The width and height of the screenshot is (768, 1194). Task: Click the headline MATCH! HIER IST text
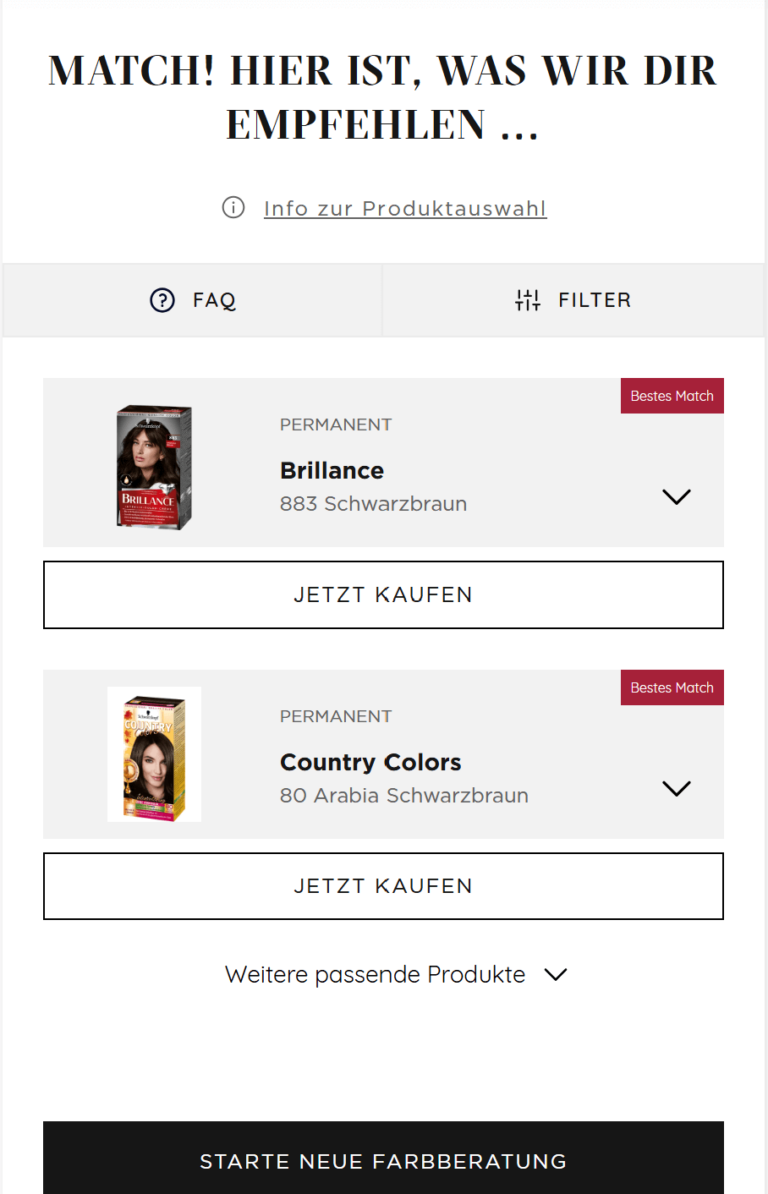[383, 97]
